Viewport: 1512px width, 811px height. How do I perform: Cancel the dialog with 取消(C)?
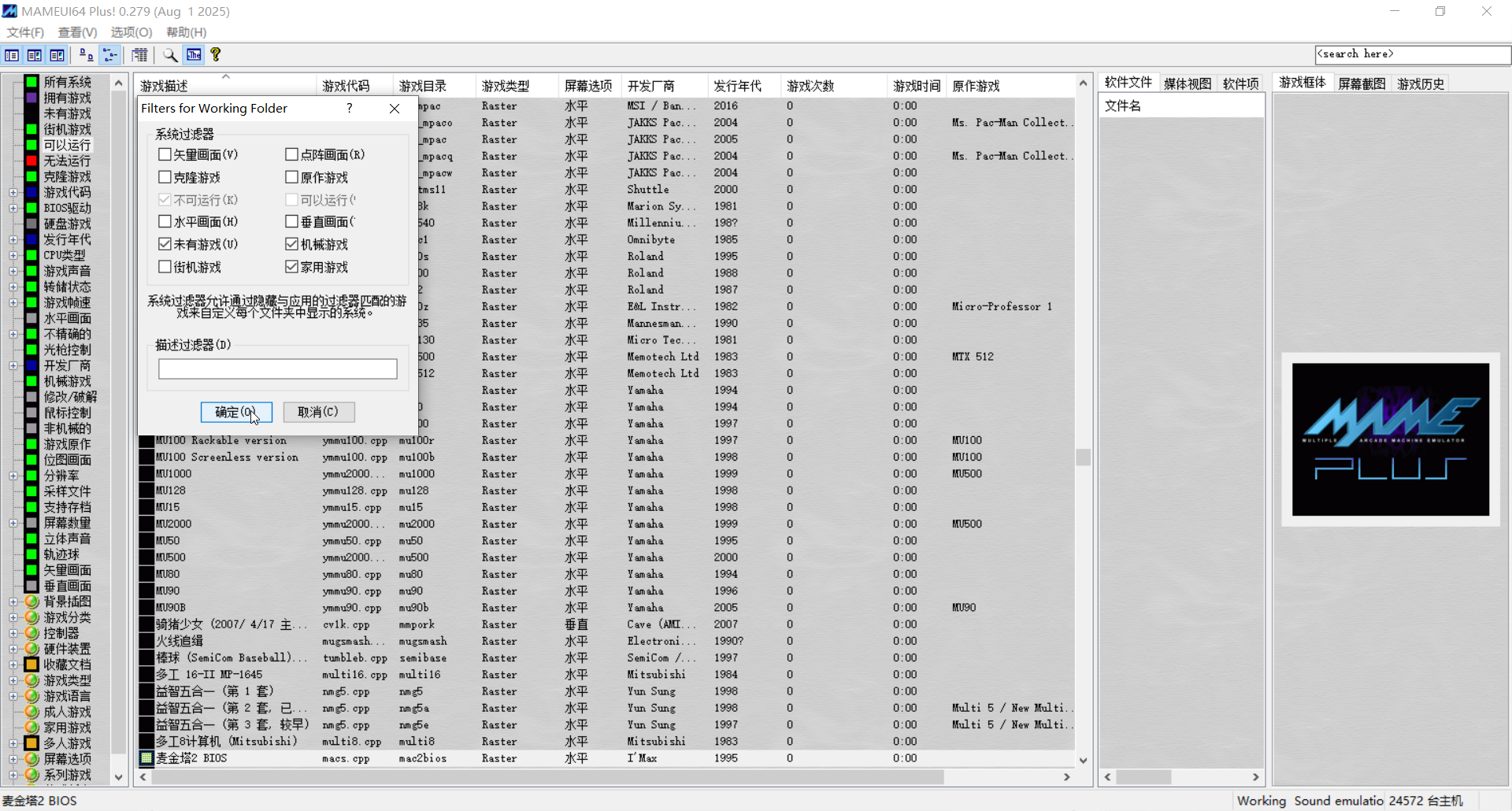click(x=319, y=412)
